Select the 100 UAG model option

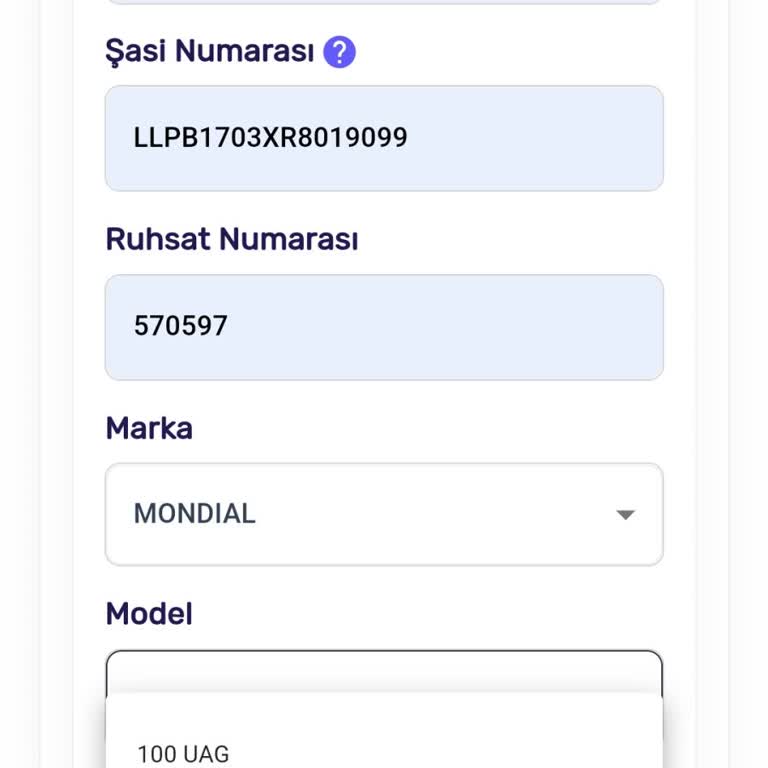(183, 753)
